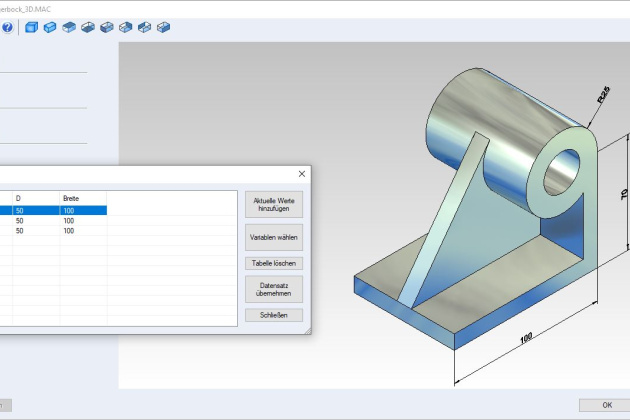Click the last view cube icon in toolbar
The image size is (630, 420).
[164, 27]
